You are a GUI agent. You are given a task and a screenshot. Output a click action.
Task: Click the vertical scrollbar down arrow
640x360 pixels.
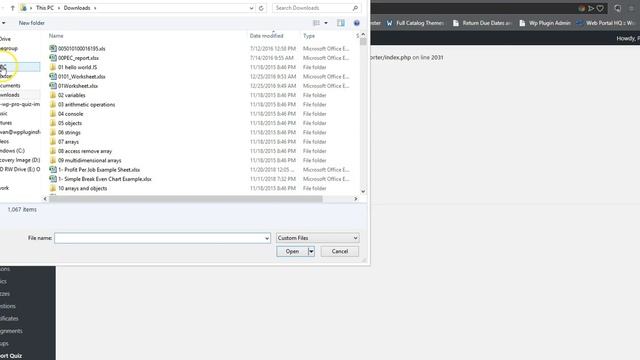pyautogui.click(x=363, y=191)
